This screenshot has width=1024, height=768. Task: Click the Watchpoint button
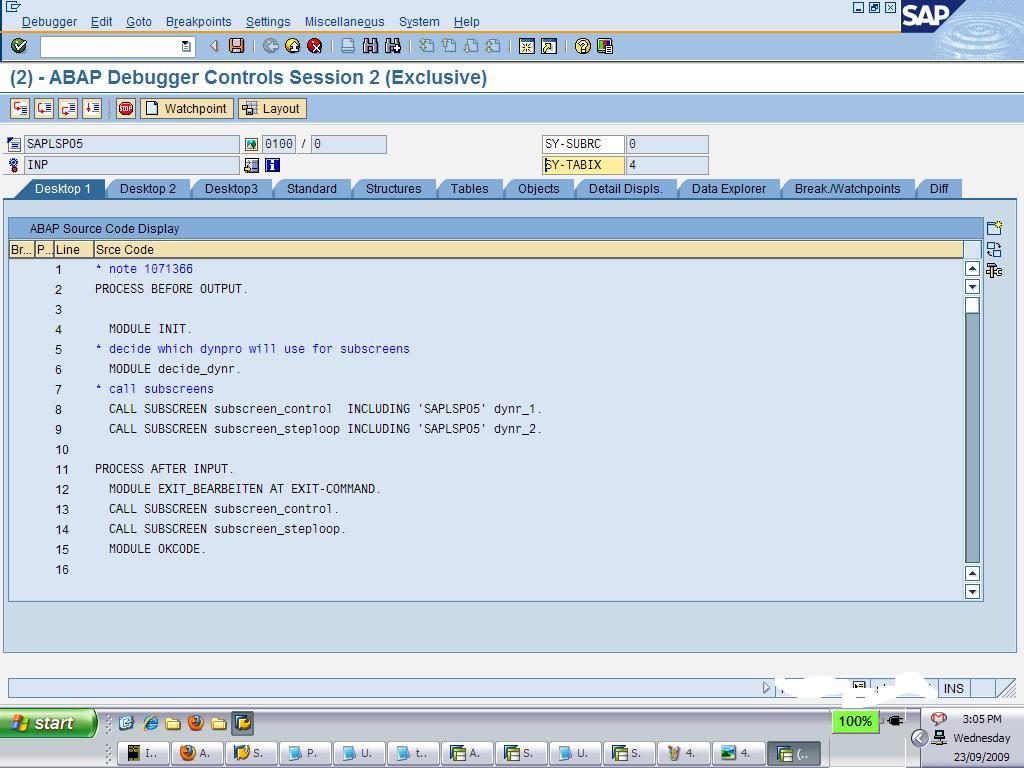click(x=187, y=108)
